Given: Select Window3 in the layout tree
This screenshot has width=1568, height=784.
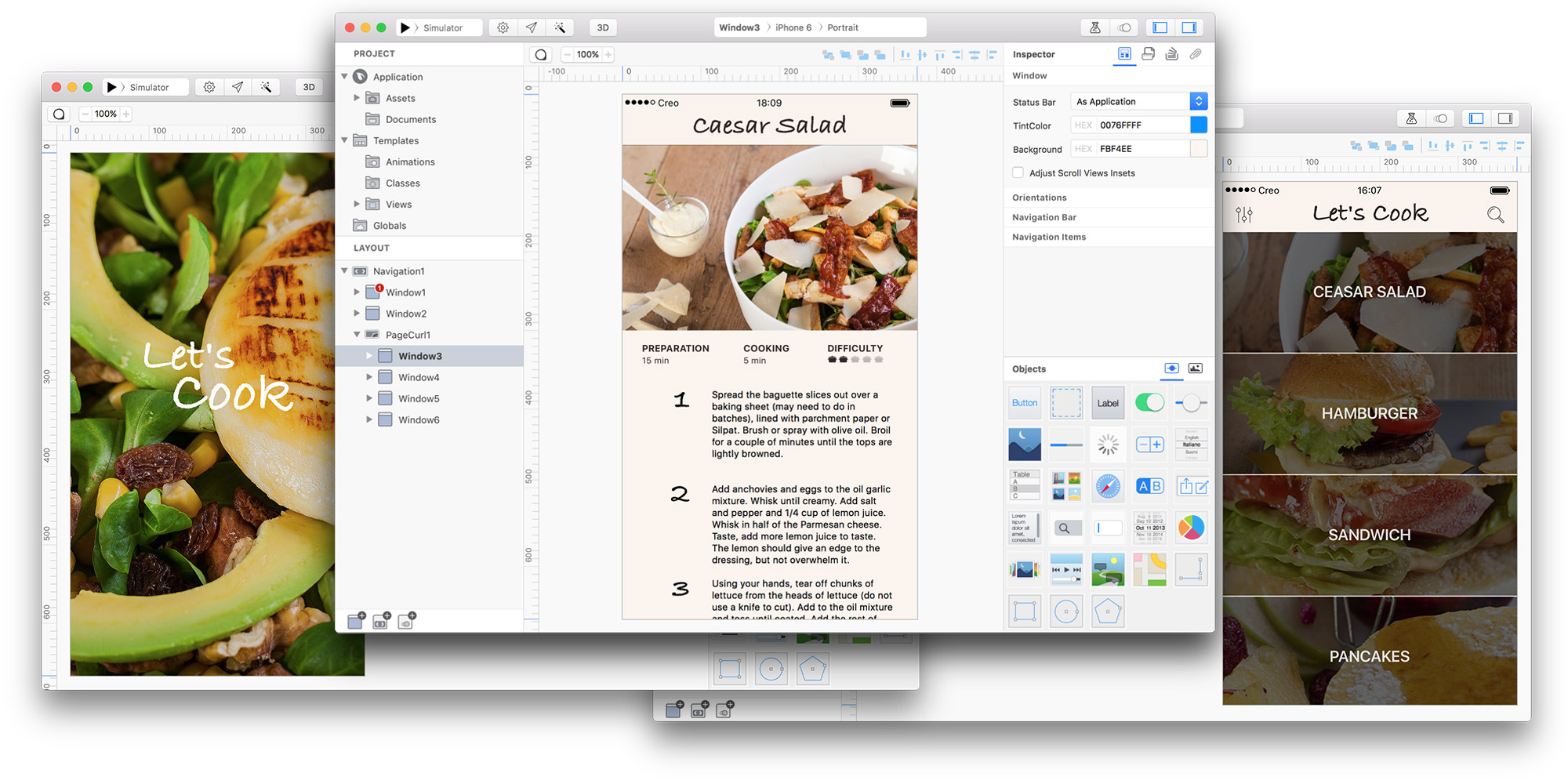Looking at the screenshot, I should [x=419, y=356].
